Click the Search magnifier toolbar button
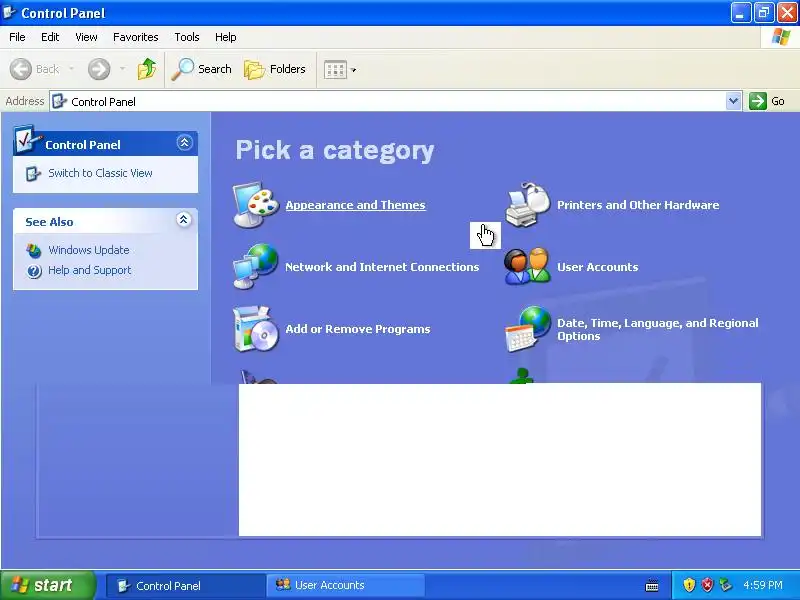Screen dimensions: 800x600 click(202, 69)
